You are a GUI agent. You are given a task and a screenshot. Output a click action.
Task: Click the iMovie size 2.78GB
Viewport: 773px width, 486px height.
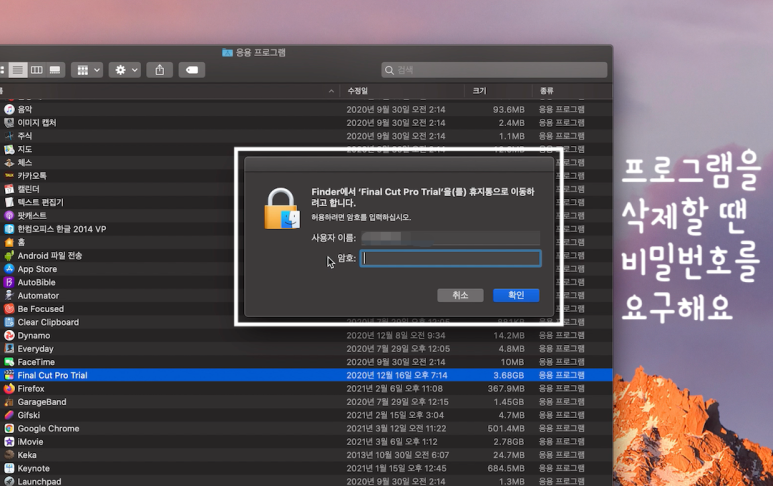tap(509, 442)
